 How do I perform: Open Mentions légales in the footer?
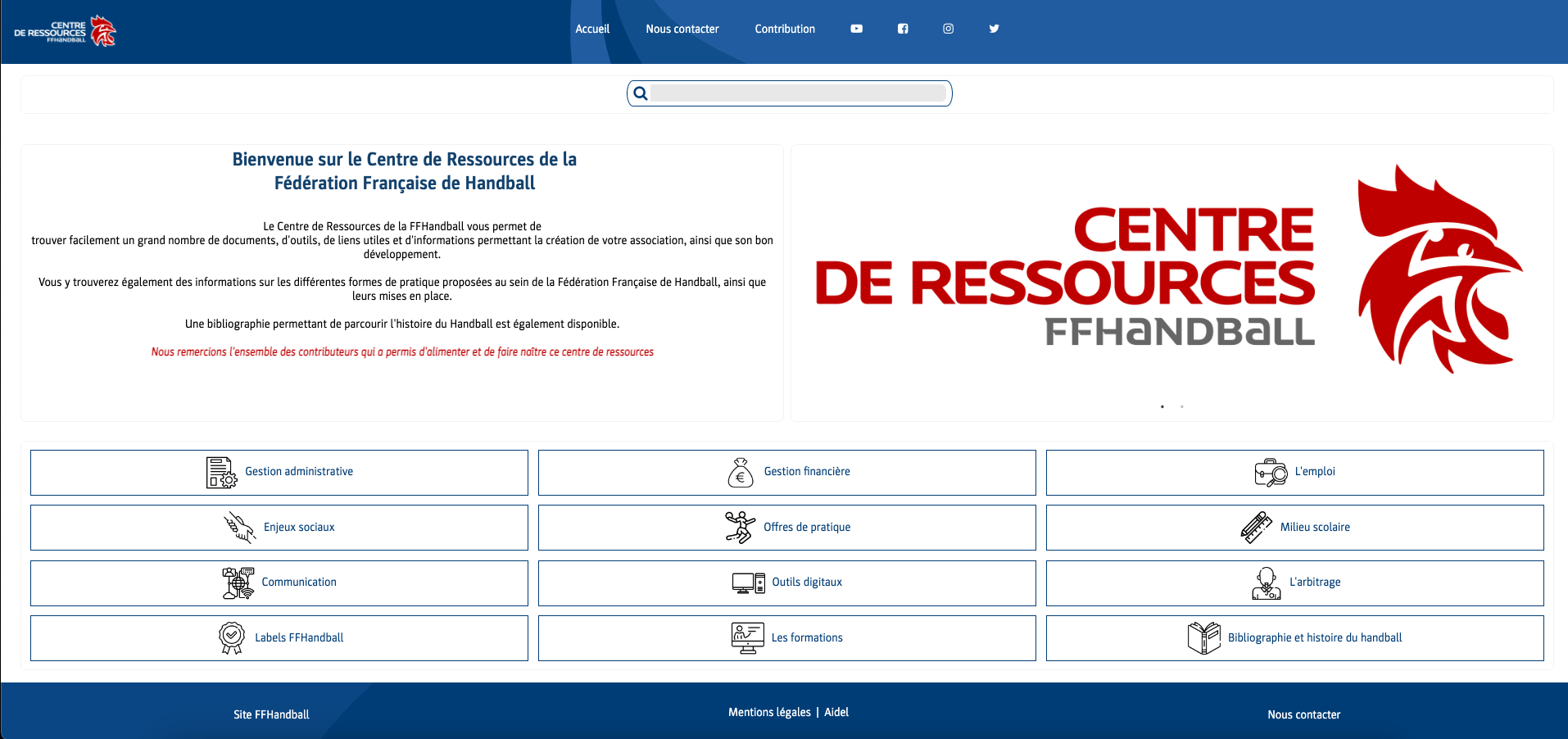(769, 712)
